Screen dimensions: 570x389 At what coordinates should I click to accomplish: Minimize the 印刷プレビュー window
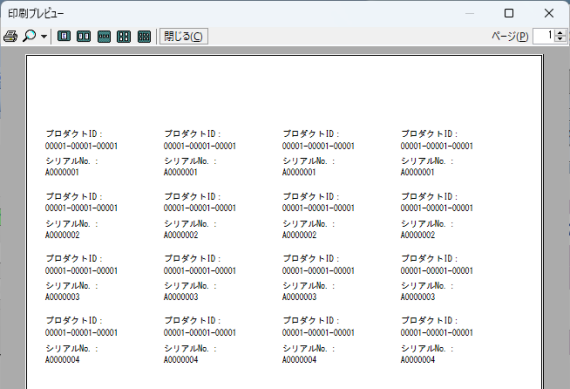[470, 13]
